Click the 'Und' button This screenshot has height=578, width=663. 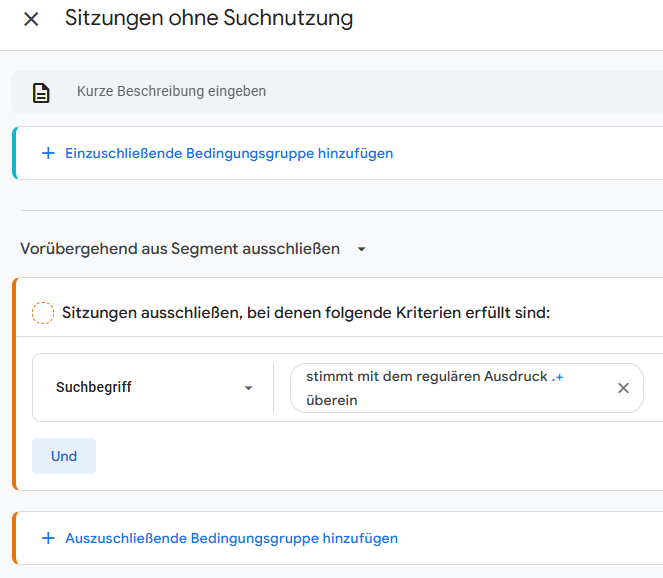click(64, 456)
